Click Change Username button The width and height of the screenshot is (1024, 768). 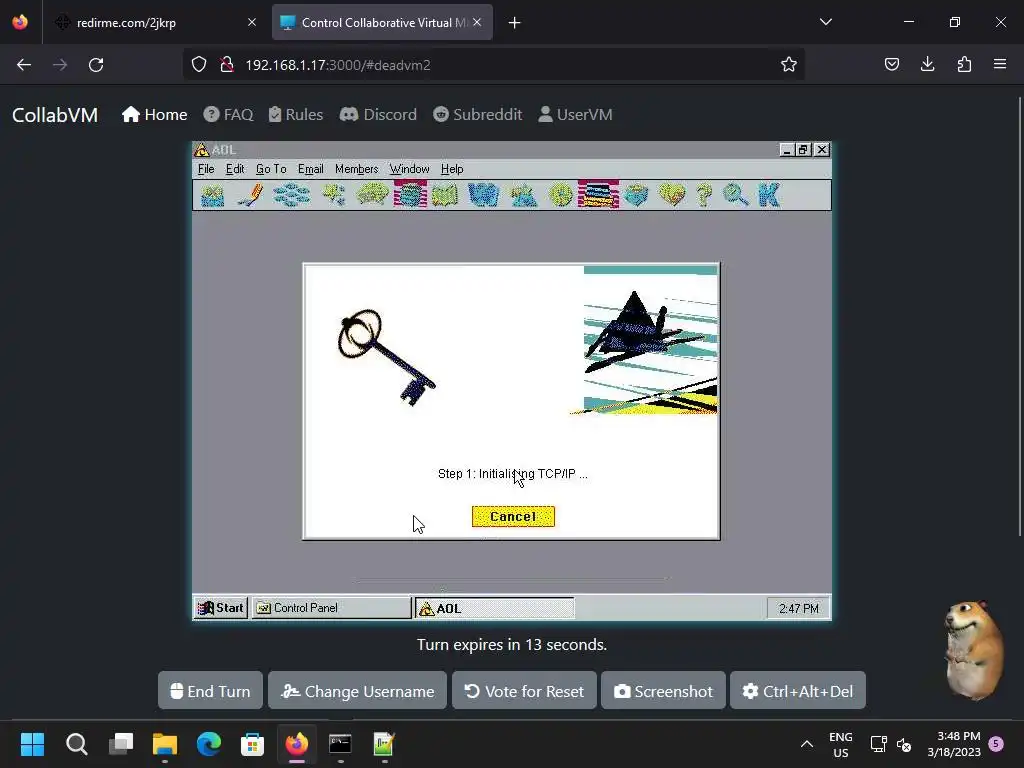pos(357,691)
